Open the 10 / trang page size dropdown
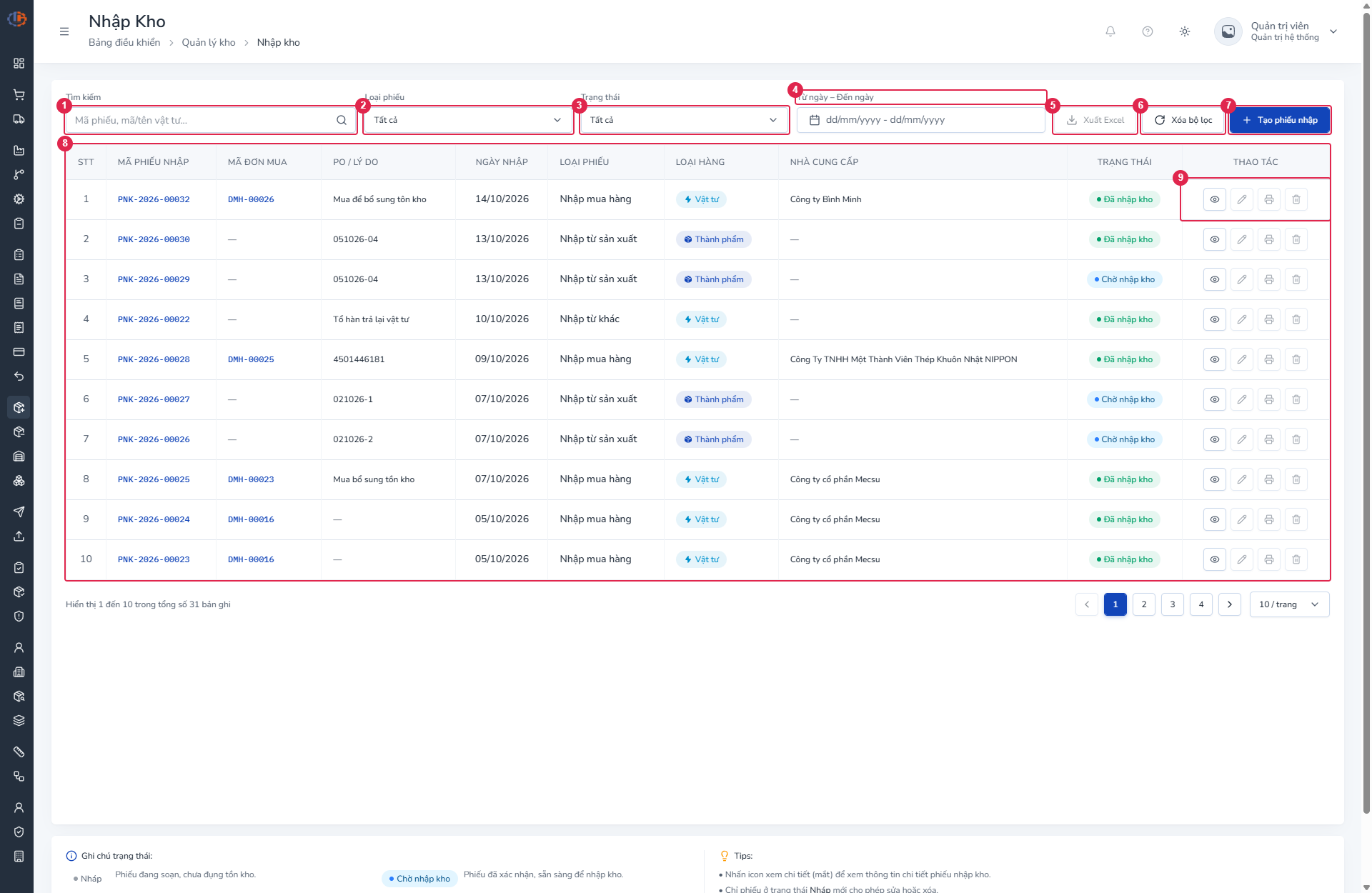This screenshot has width=1372, height=893. point(1289,604)
